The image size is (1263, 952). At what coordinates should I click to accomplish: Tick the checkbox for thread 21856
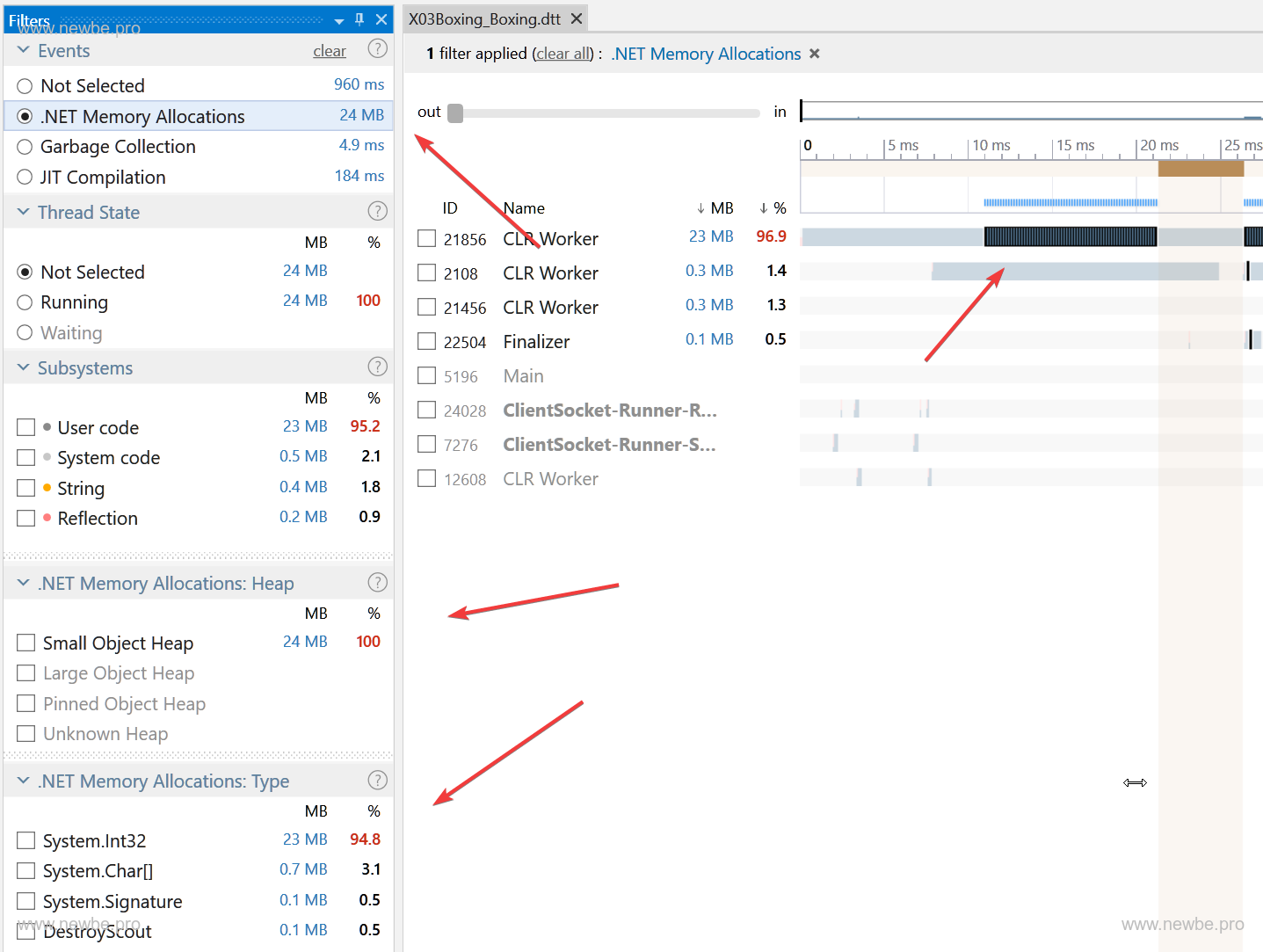[427, 238]
